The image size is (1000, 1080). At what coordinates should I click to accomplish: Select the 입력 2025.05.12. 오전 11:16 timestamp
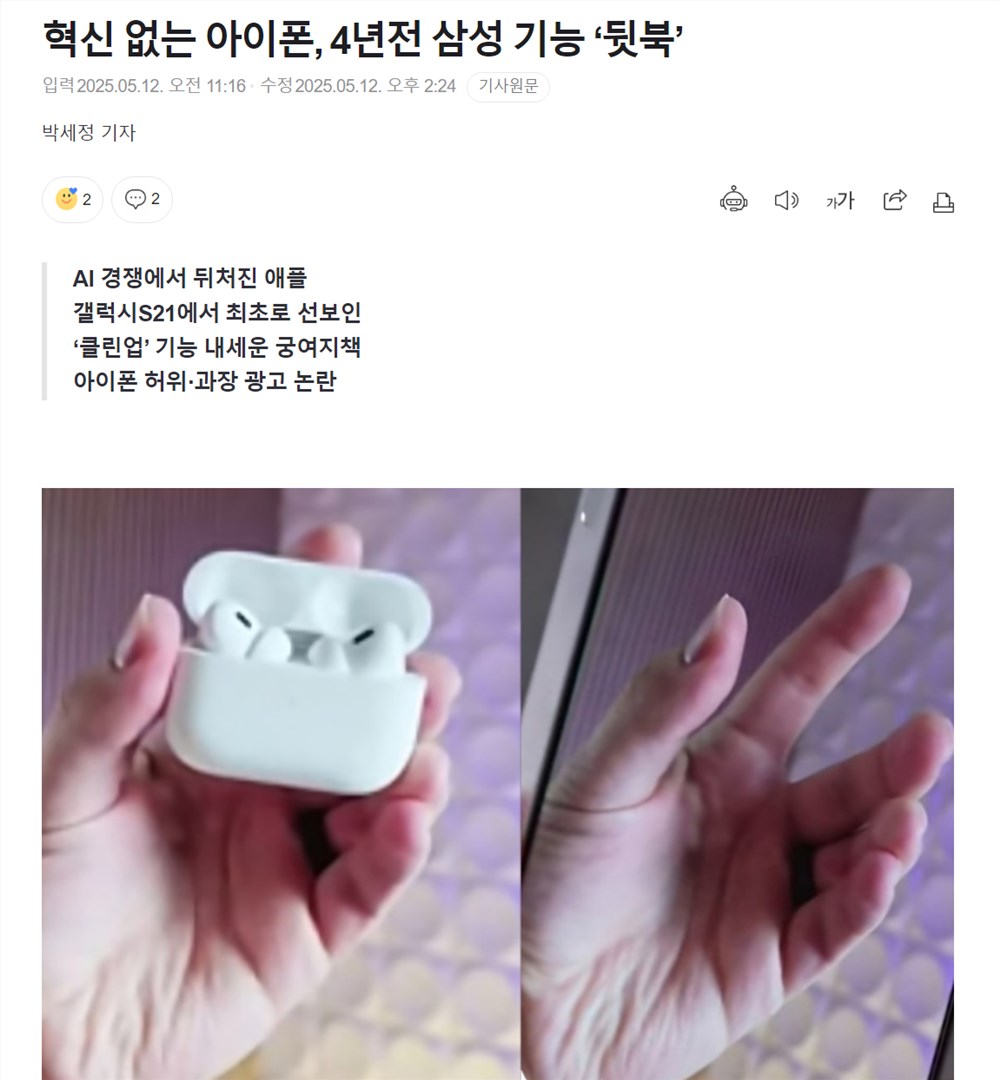point(144,86)
